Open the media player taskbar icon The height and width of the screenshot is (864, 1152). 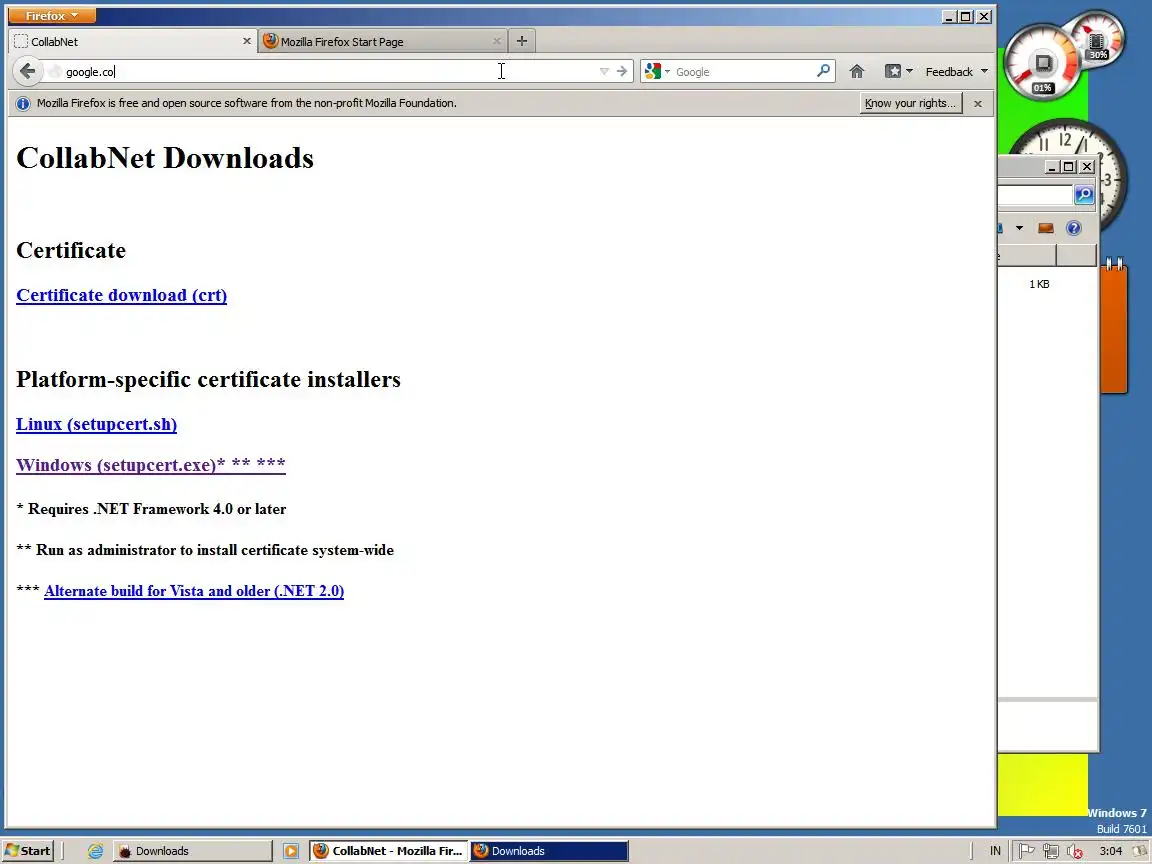(x=291, y=851)
